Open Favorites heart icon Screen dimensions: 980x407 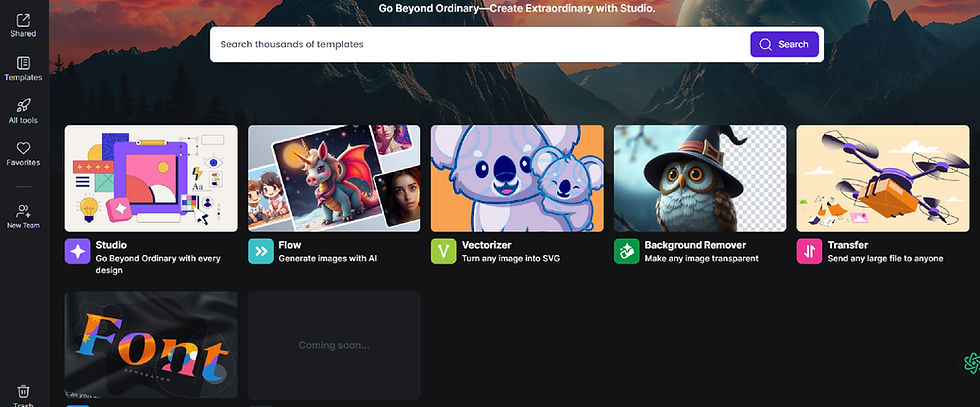click(23, 148)
